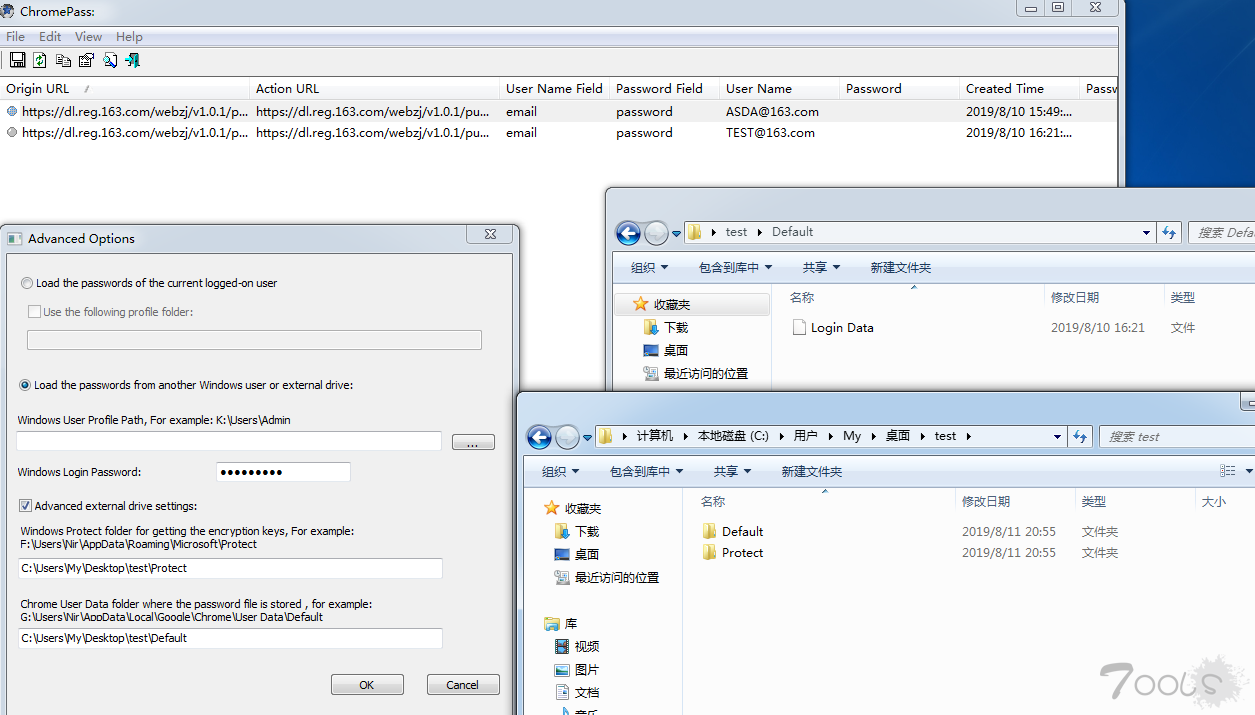Viewport: 1255px width, 715px height.
Task: Open the File menu in ChromePass
Action: point(15,37)
